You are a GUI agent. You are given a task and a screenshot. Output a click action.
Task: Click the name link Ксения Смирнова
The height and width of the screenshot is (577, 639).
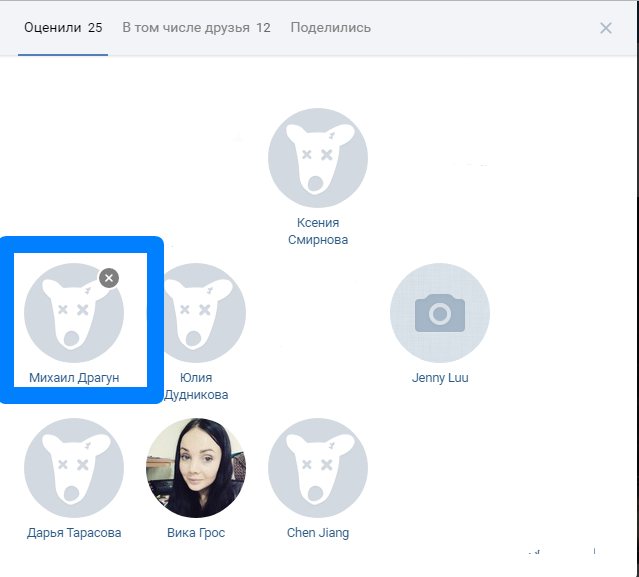pyautogui.click(x=318, y=231)
